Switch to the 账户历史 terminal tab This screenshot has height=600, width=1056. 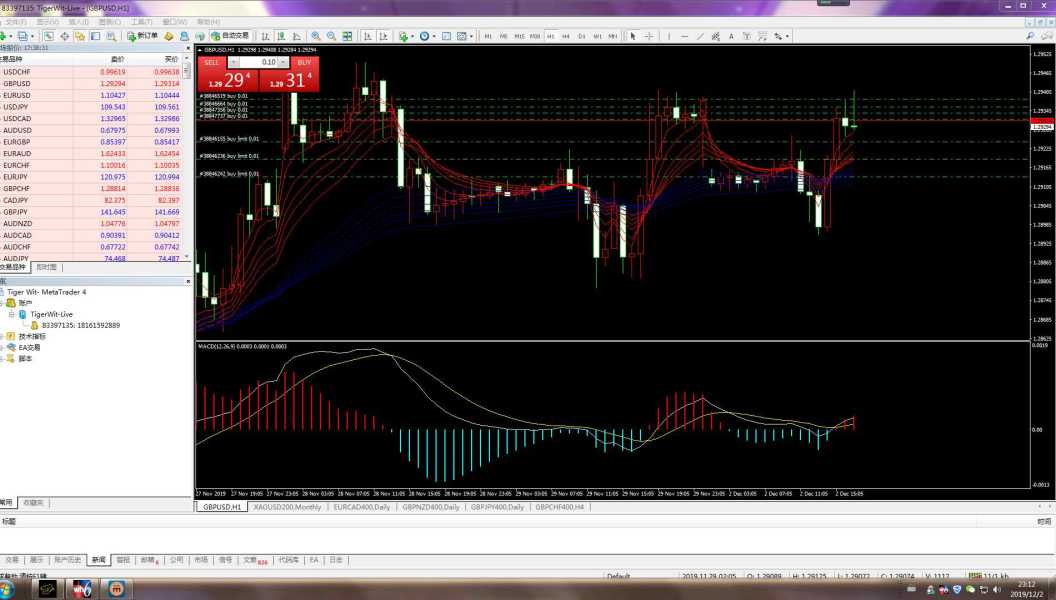pos(68,560)
